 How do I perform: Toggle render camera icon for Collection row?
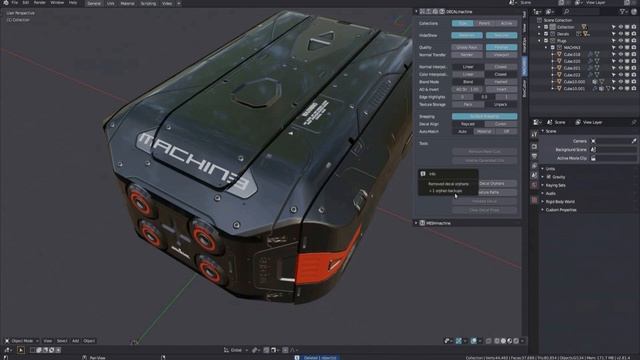point(634,27)
